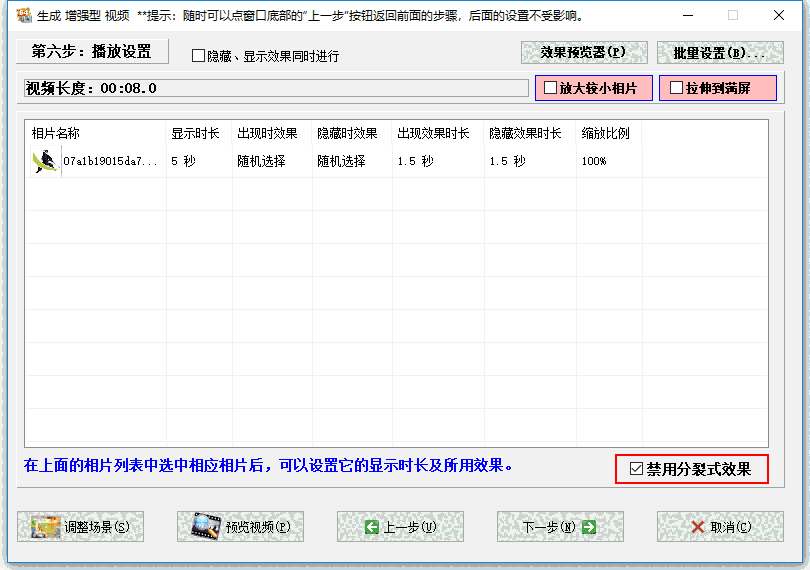This screenshot has width=810, height=570.
Task: Click the green right arrow on 下一步
Action: coord(589,527)
